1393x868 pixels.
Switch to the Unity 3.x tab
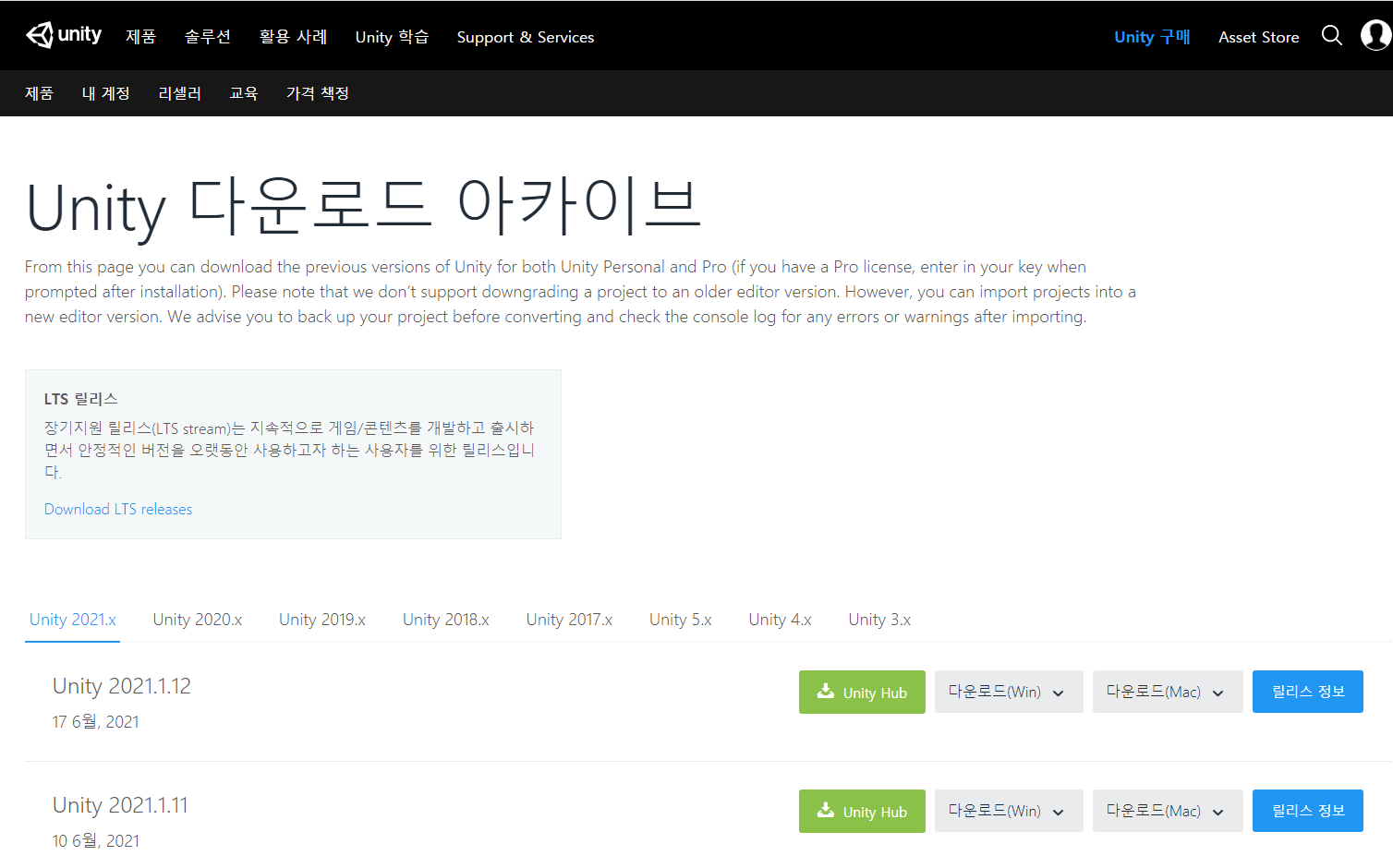(x=880, y=620)
